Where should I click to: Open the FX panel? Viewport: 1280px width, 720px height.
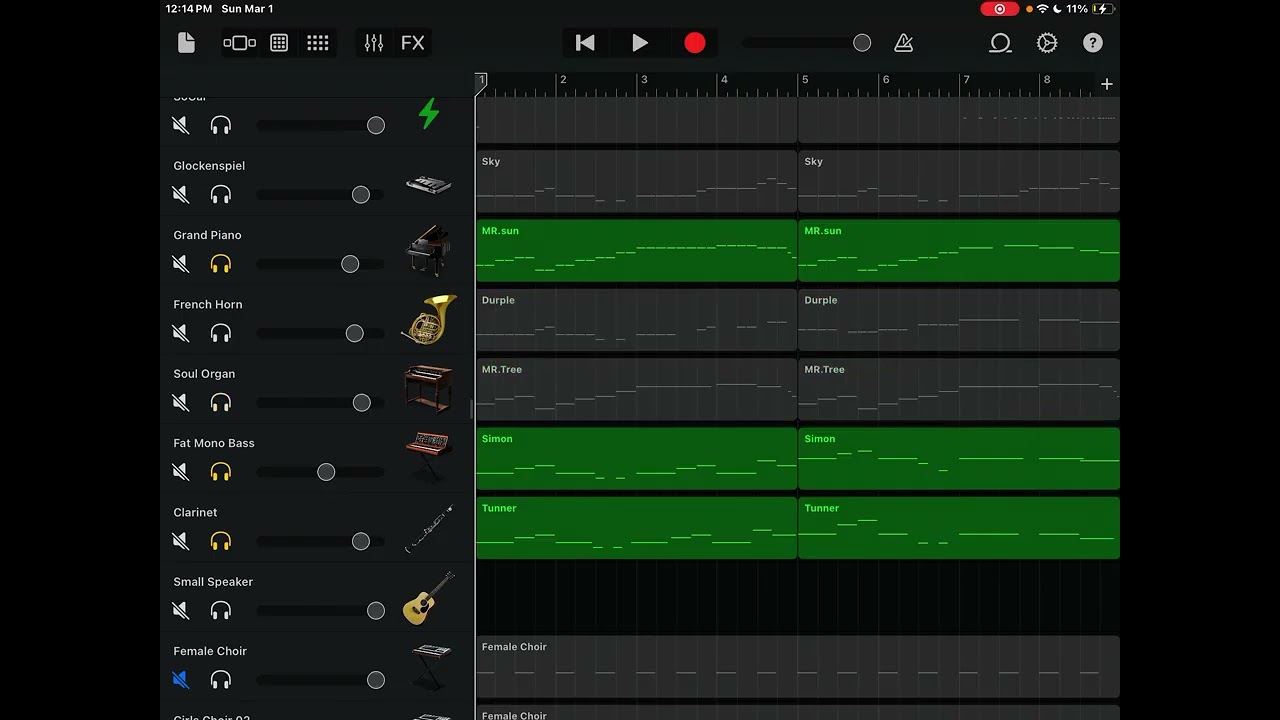pyautogui.click(x=413, y=43)
